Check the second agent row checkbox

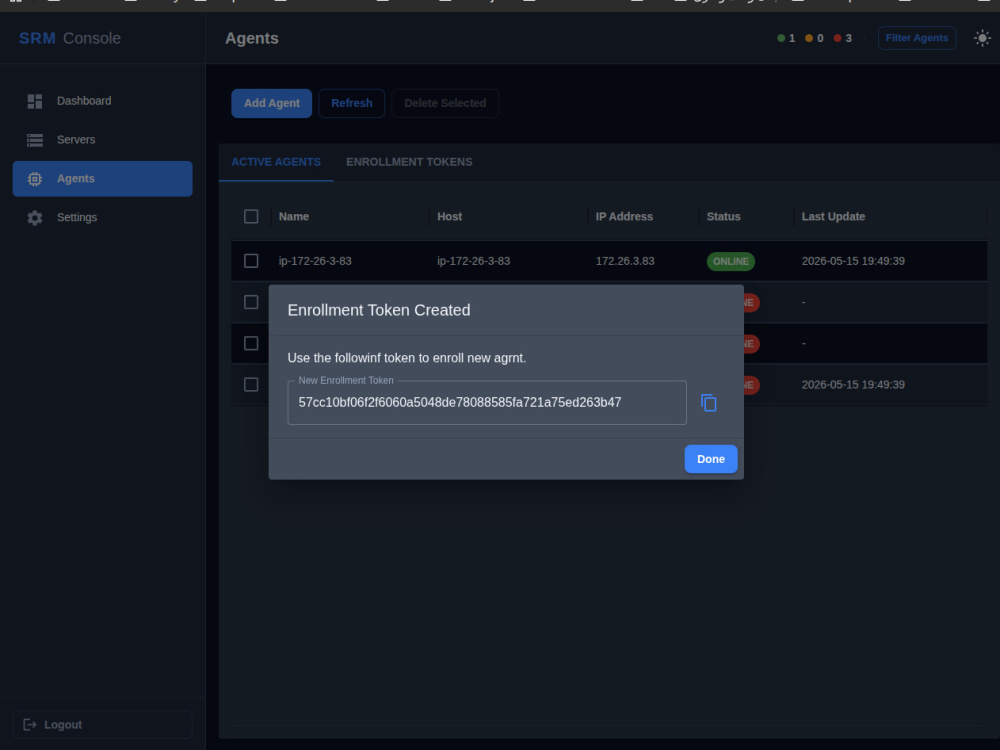(x=251, y=302)
